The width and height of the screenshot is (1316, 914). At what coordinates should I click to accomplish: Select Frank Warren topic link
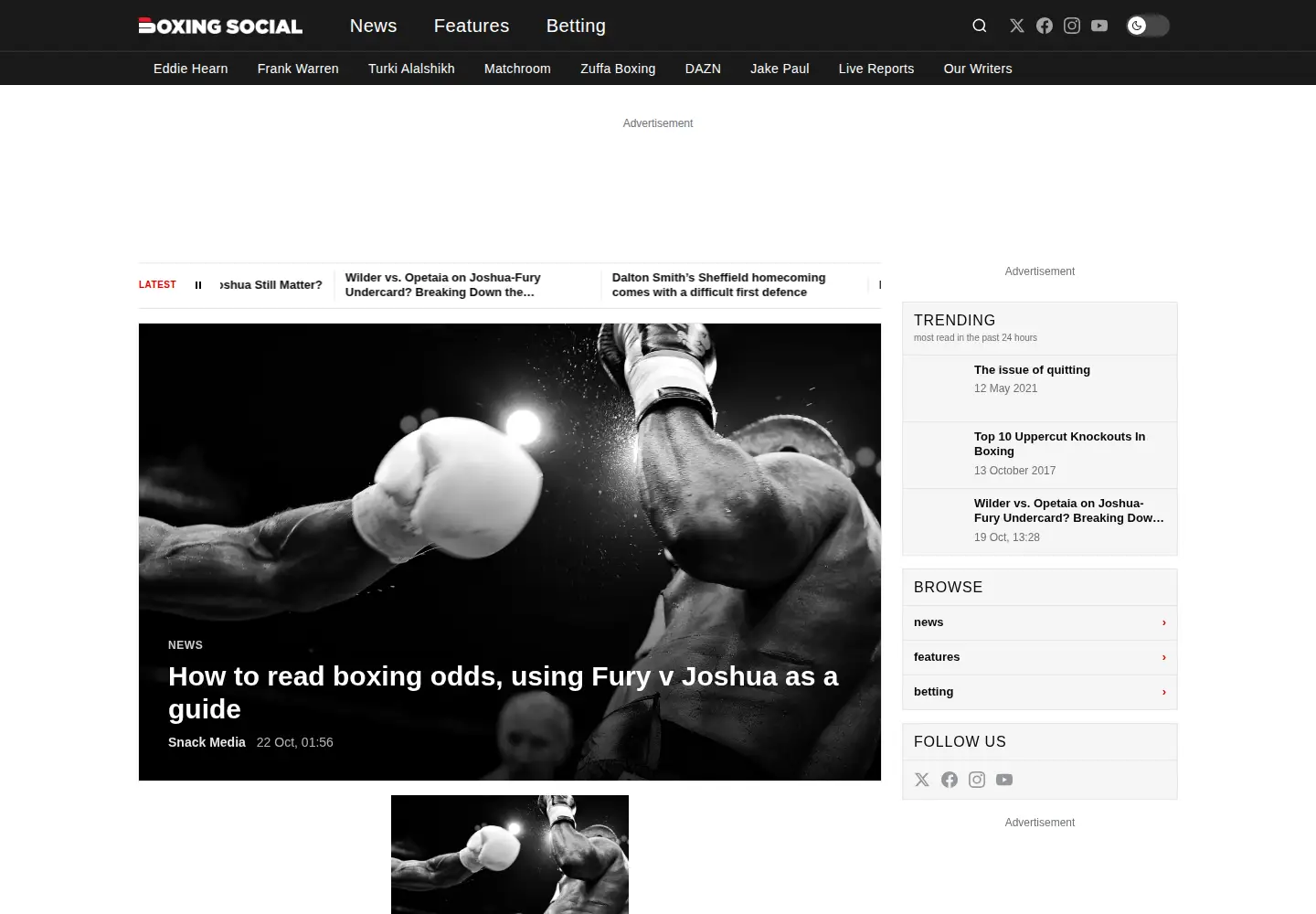[298, 69]
